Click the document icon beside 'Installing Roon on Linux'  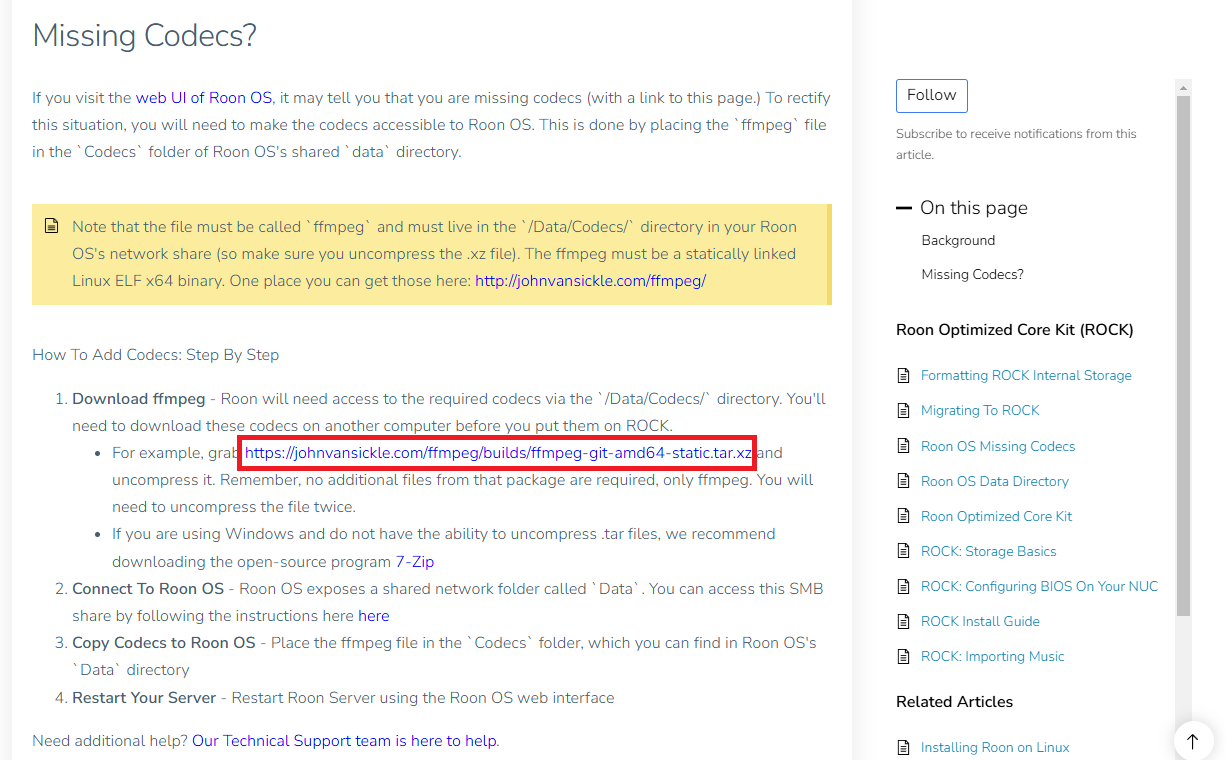tap(903, 748)
